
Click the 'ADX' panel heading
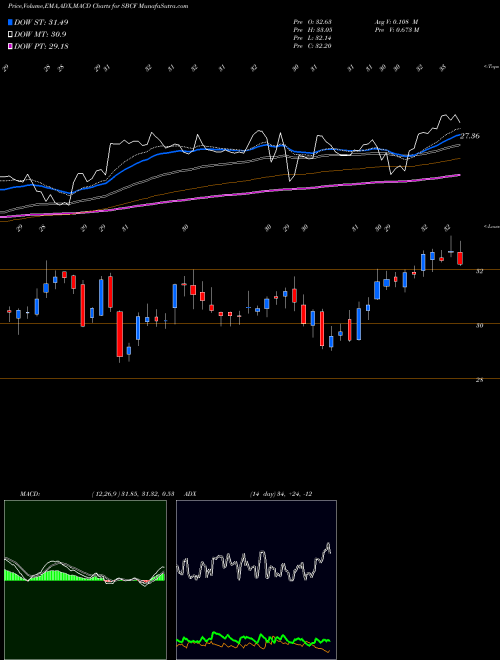190,494
